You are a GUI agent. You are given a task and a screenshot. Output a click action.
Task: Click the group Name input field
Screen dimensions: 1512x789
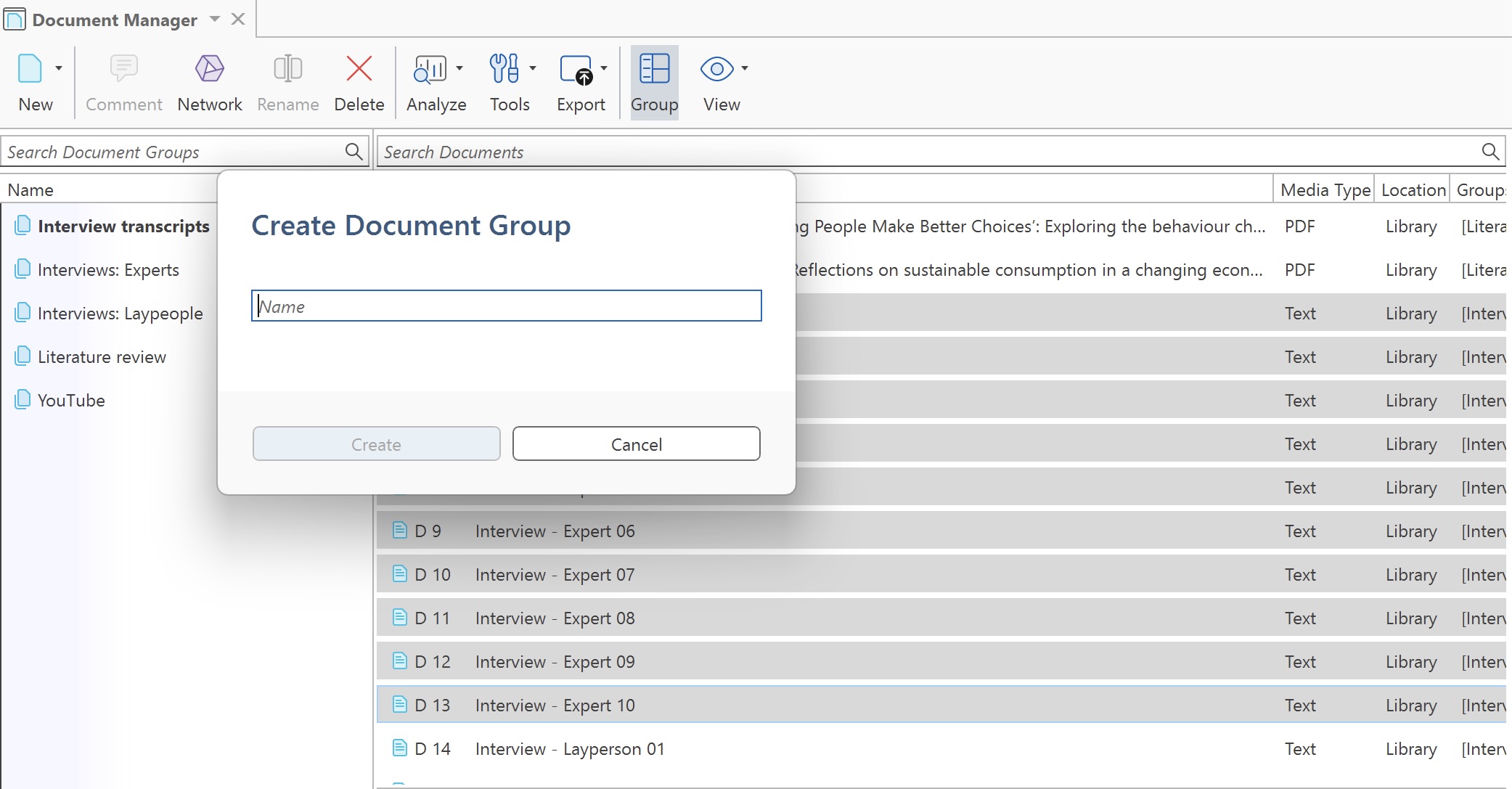click(x=506, y=306)
